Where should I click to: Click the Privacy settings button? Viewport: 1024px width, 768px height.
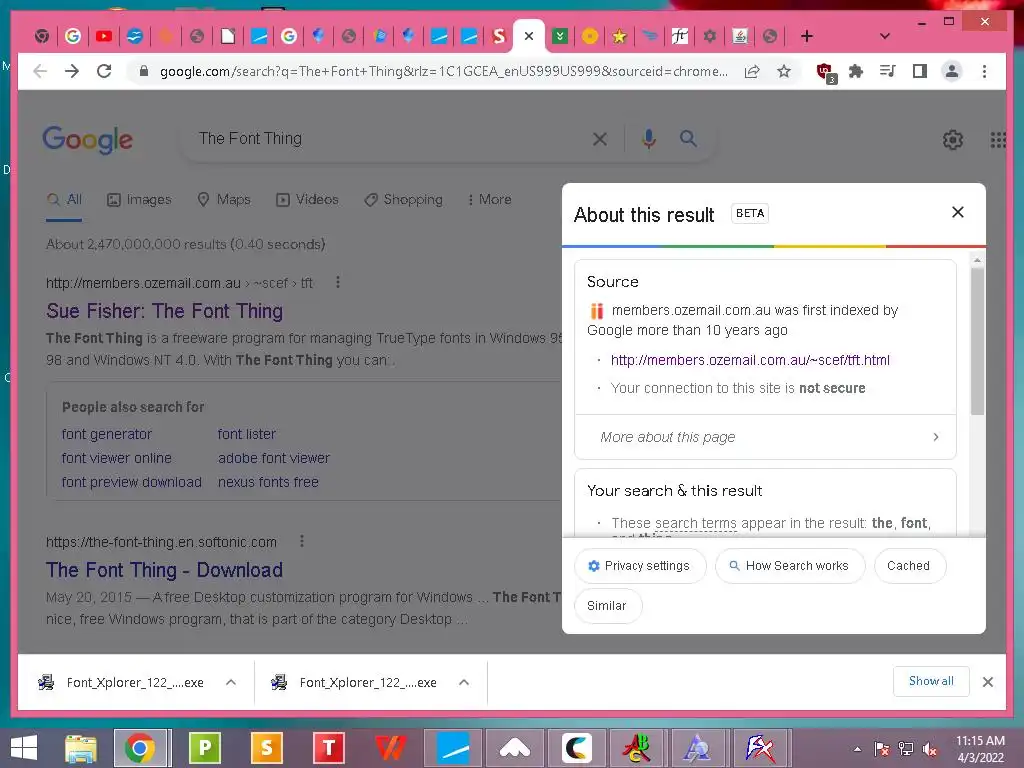coord(640,566)
